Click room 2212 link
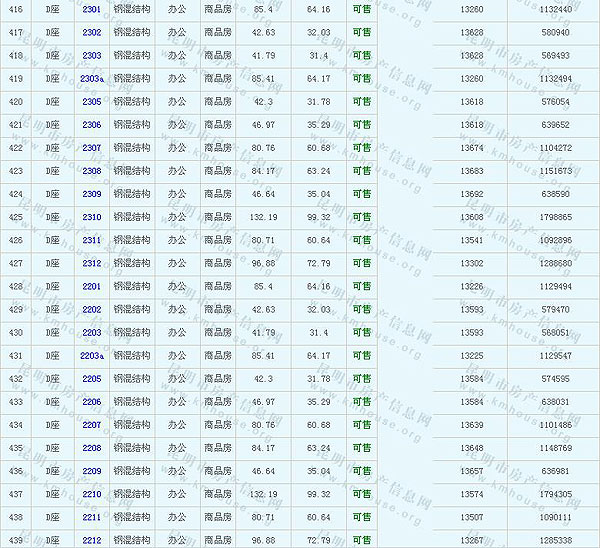This screenshot has width=600, height=548. [x=91, y=540]
